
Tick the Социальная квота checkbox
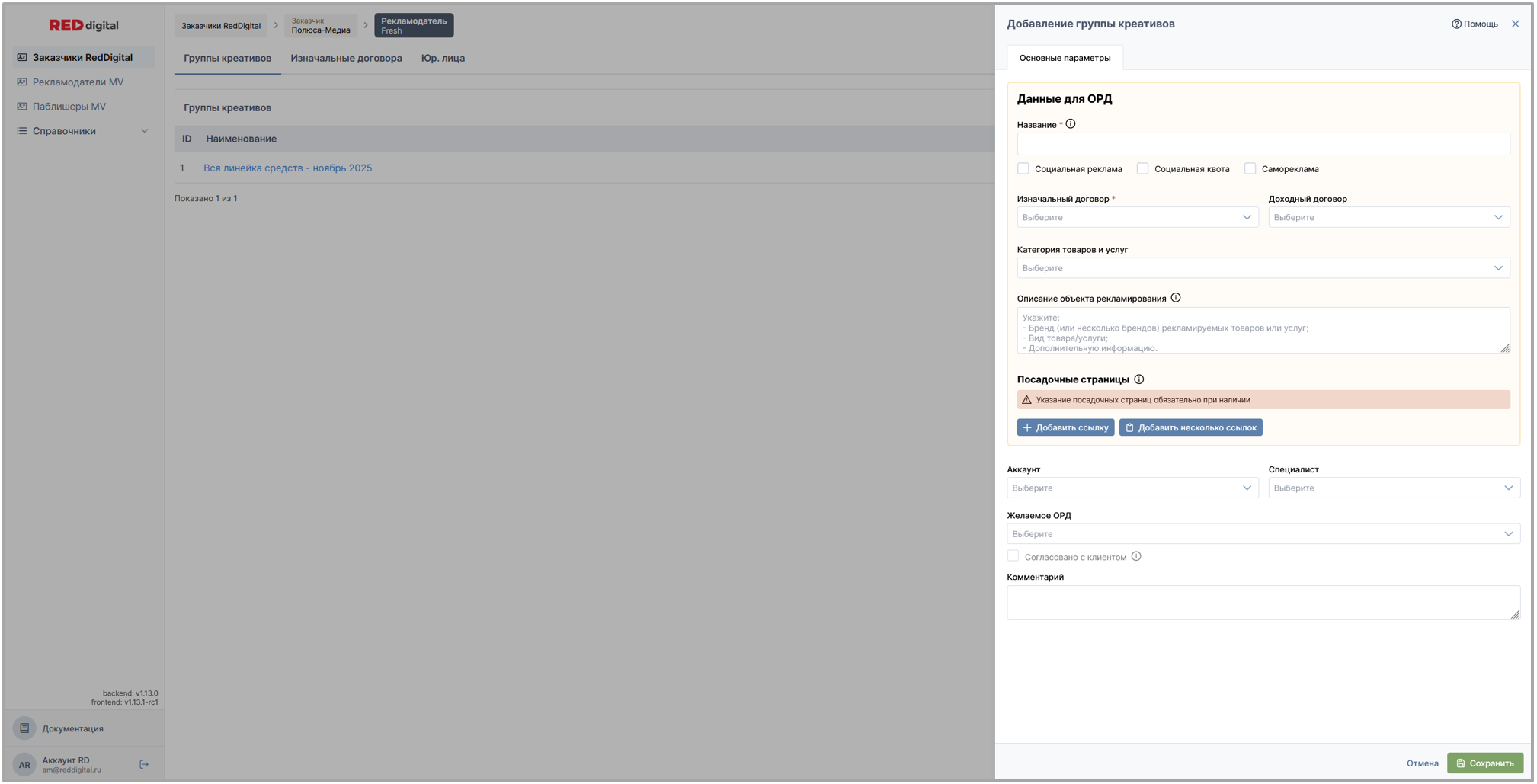tap(1142, 168)
